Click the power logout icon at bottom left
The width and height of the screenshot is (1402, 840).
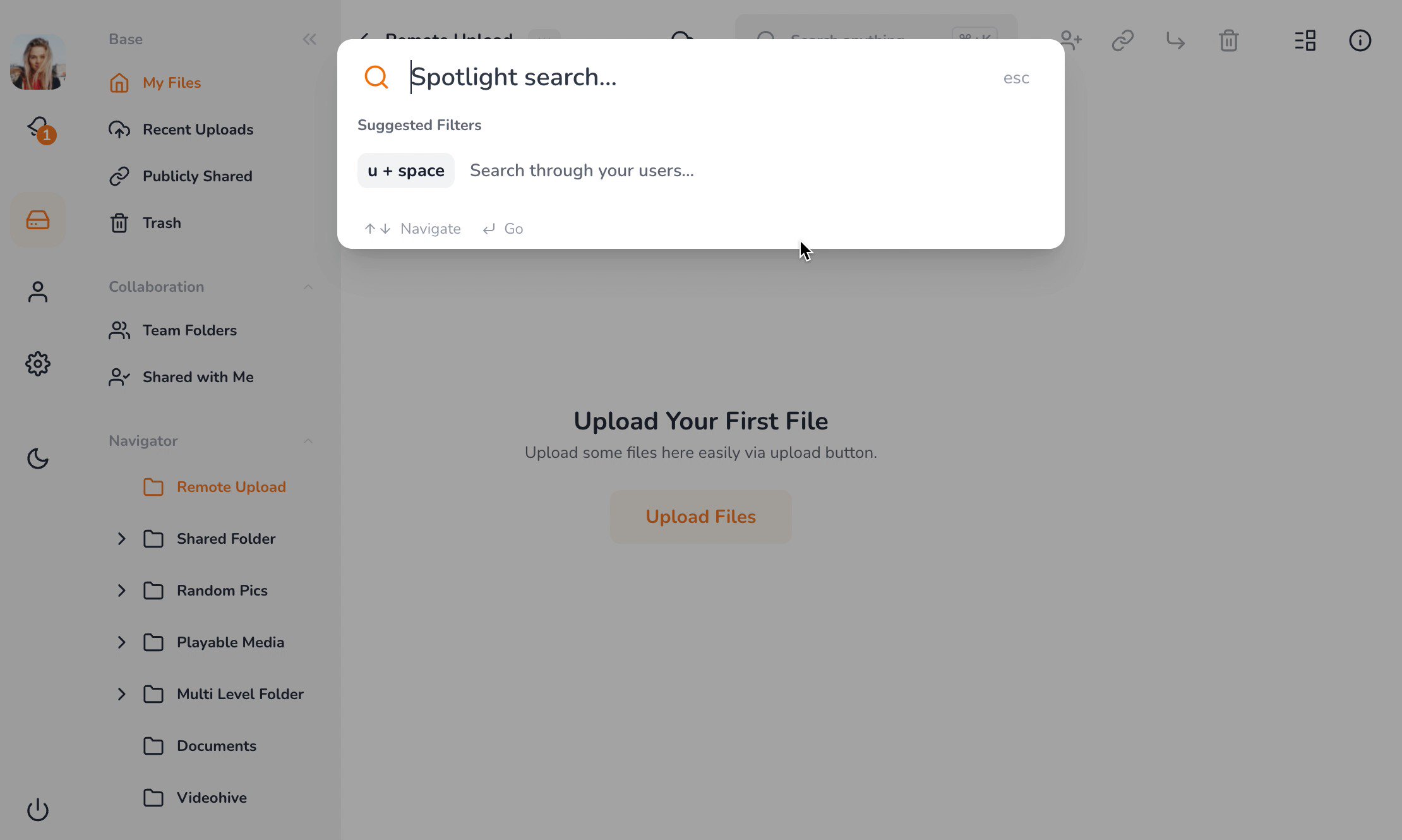[37, 809]
